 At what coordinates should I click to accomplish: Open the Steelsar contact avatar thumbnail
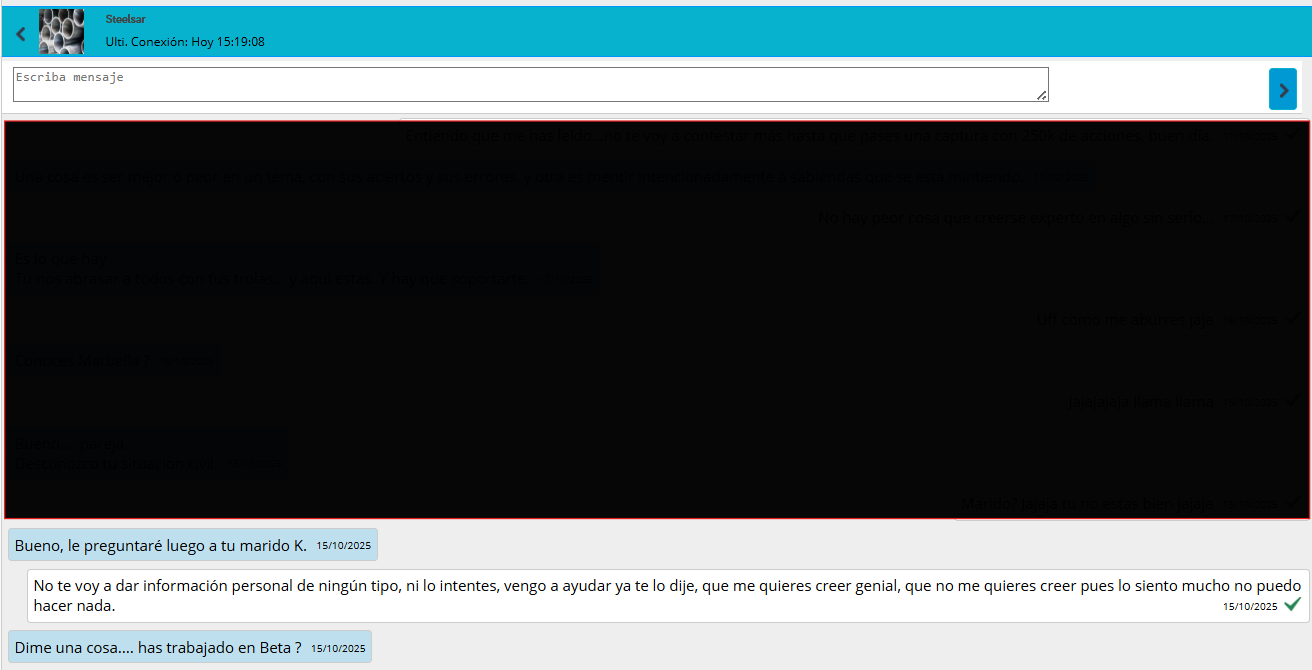click(x=61, y=31)
